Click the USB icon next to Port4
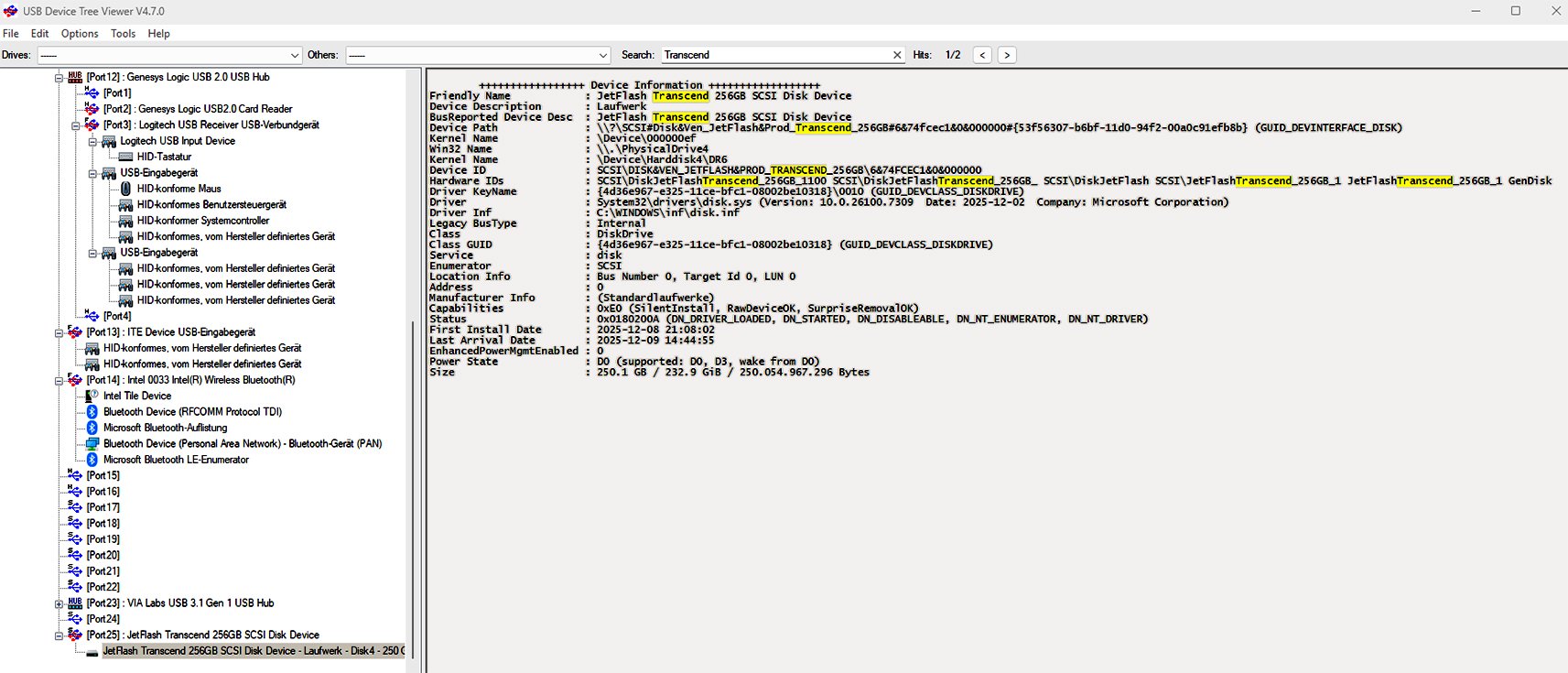 (92, 316)
